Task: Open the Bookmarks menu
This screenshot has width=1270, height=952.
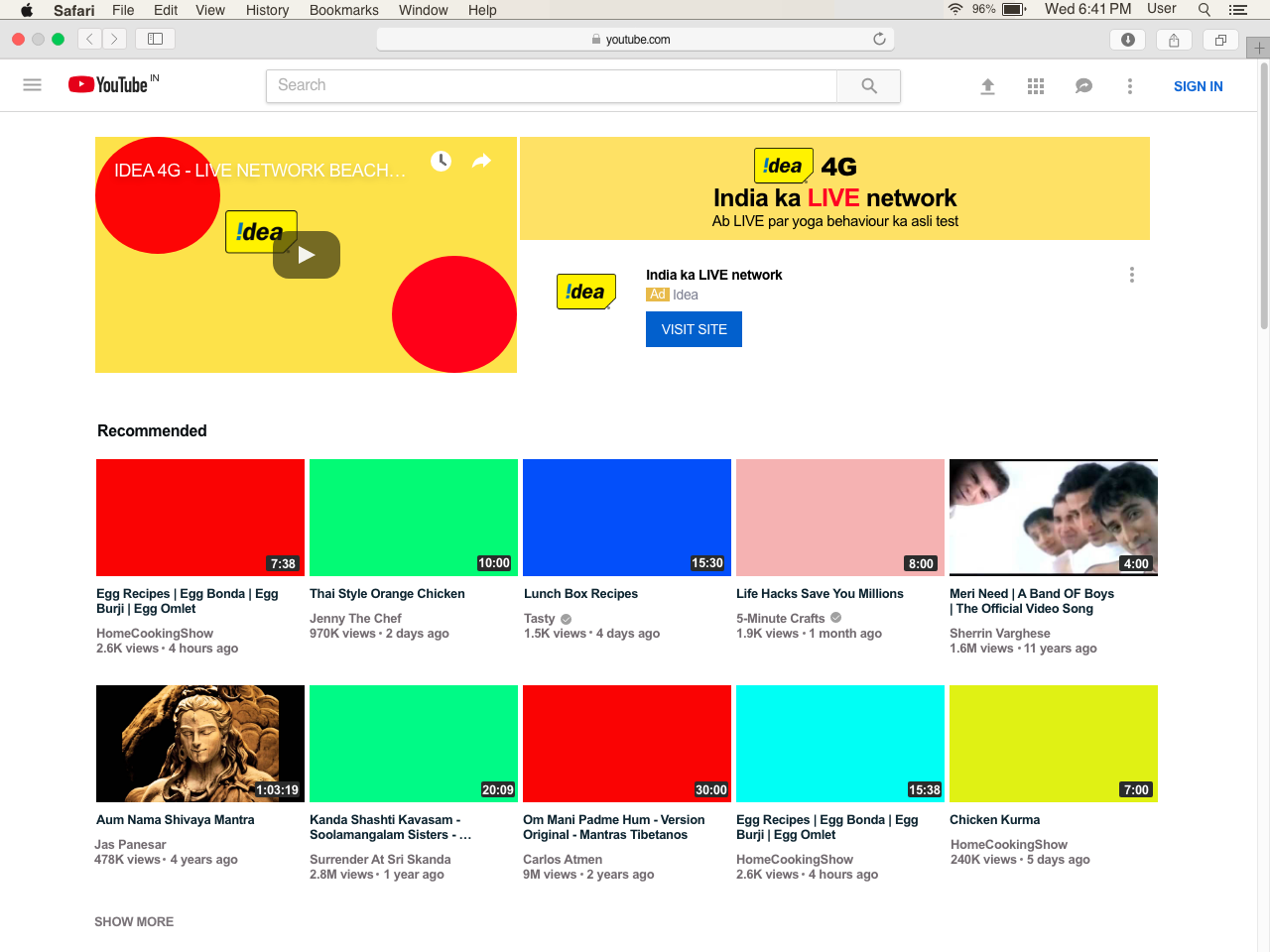Action: 343,10
